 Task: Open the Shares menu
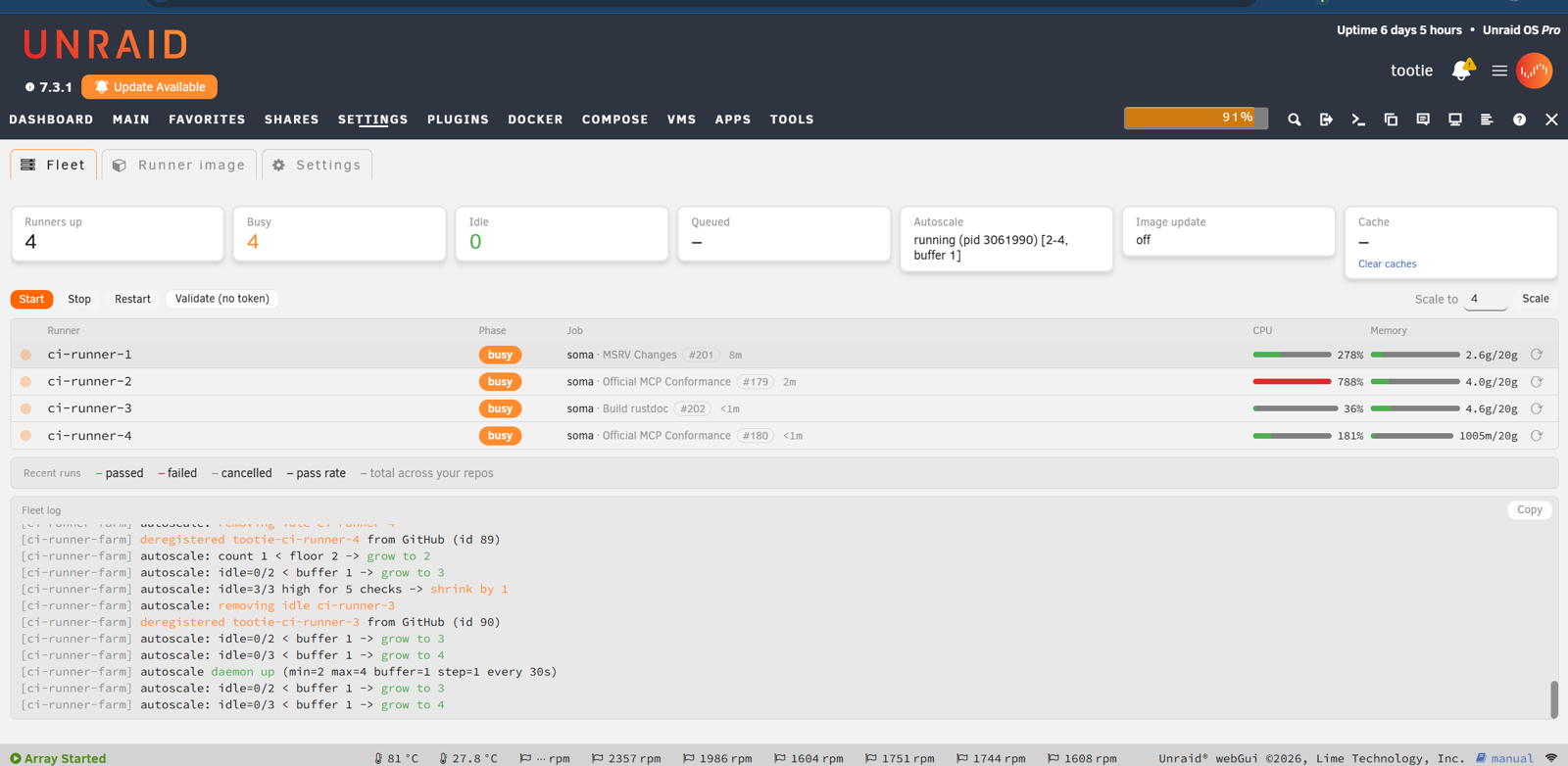[292, 120]
